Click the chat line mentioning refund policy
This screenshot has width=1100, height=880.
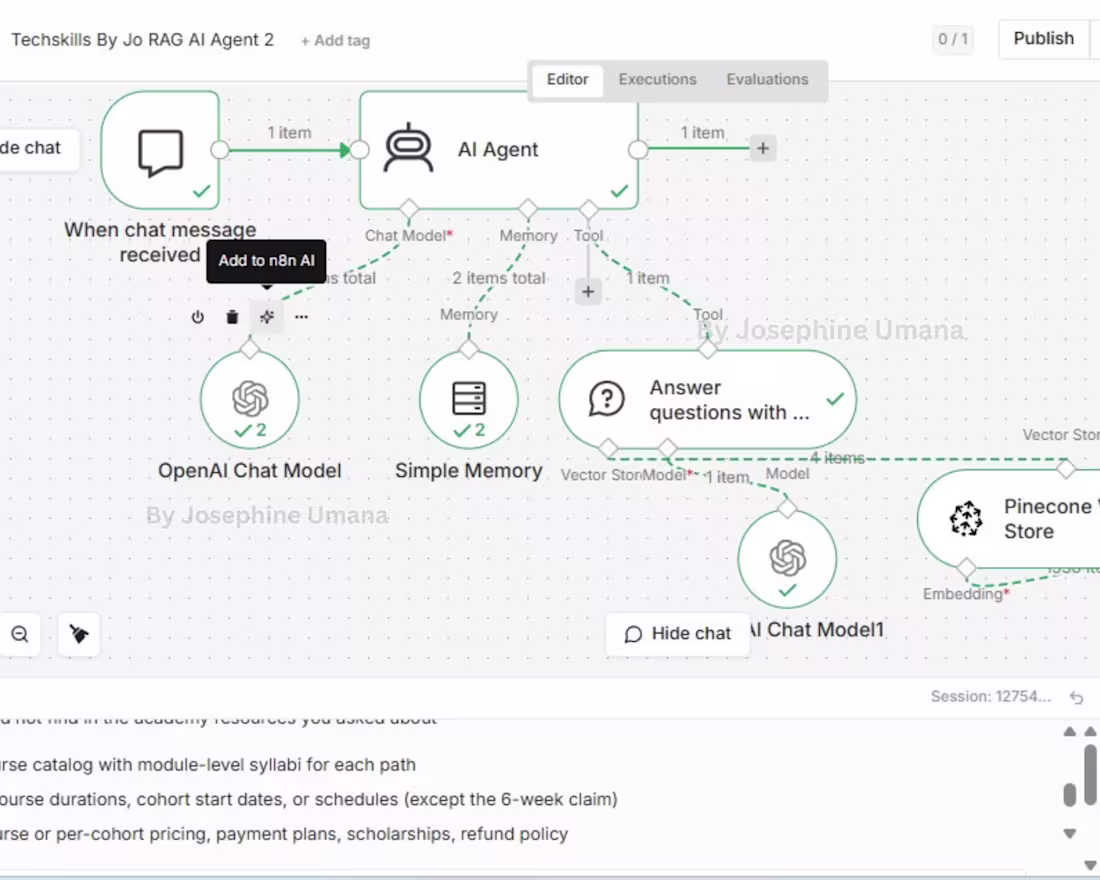(283, 834)
